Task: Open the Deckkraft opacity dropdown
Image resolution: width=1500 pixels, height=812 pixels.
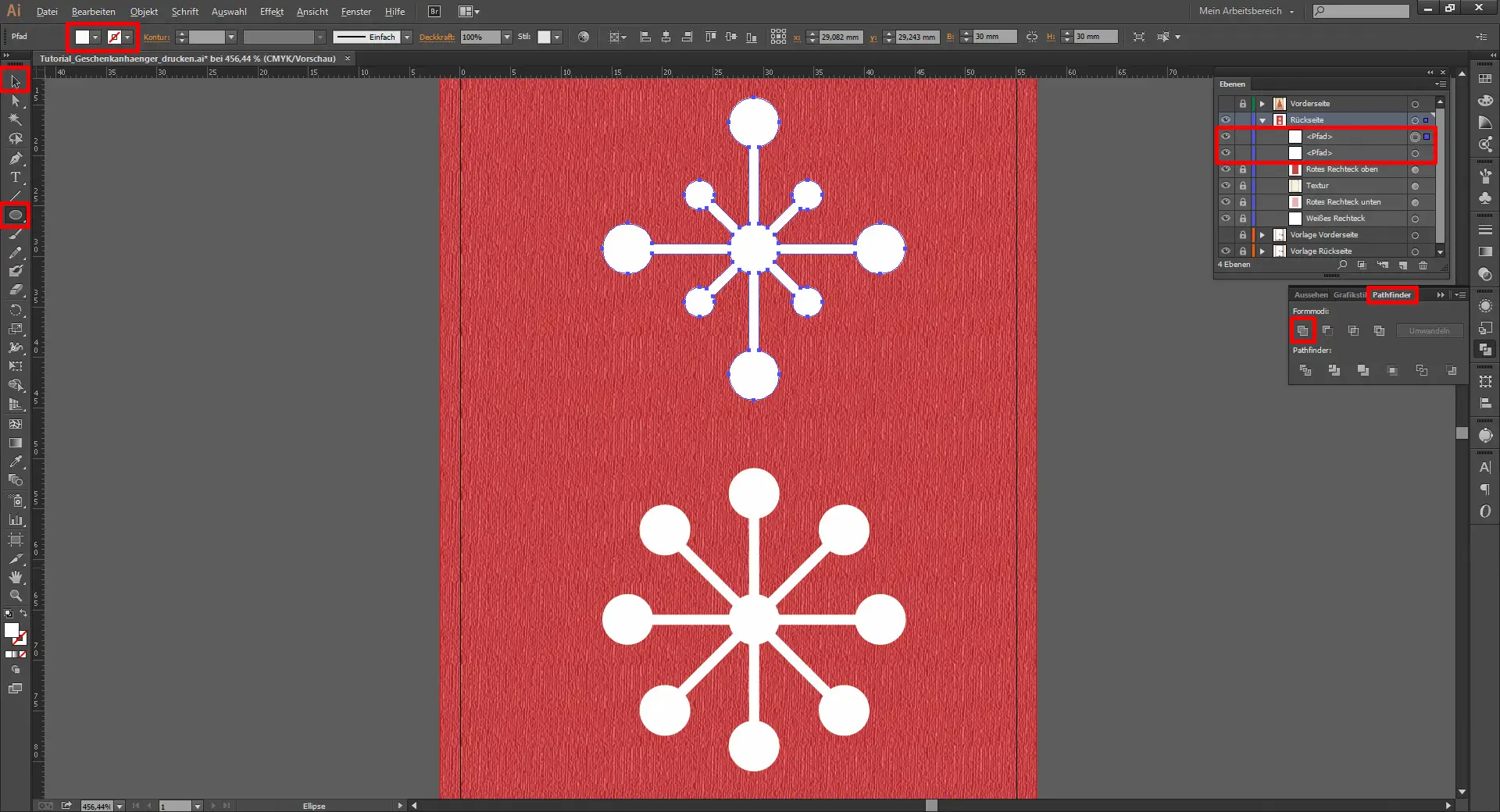Action: [507, 37]
